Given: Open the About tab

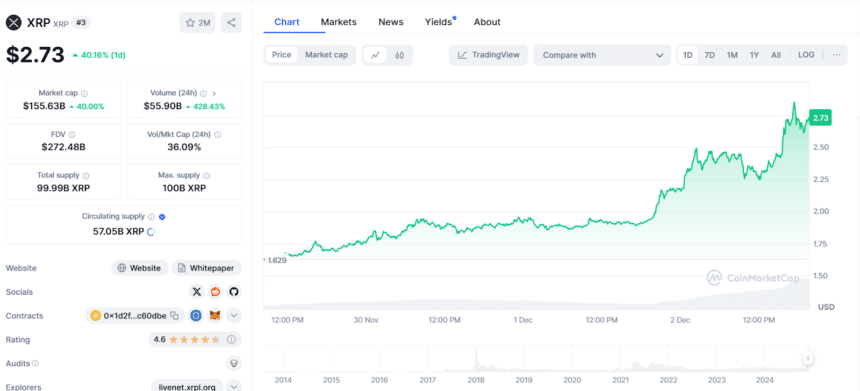Looking at the screenshot, I should [487, 22].
